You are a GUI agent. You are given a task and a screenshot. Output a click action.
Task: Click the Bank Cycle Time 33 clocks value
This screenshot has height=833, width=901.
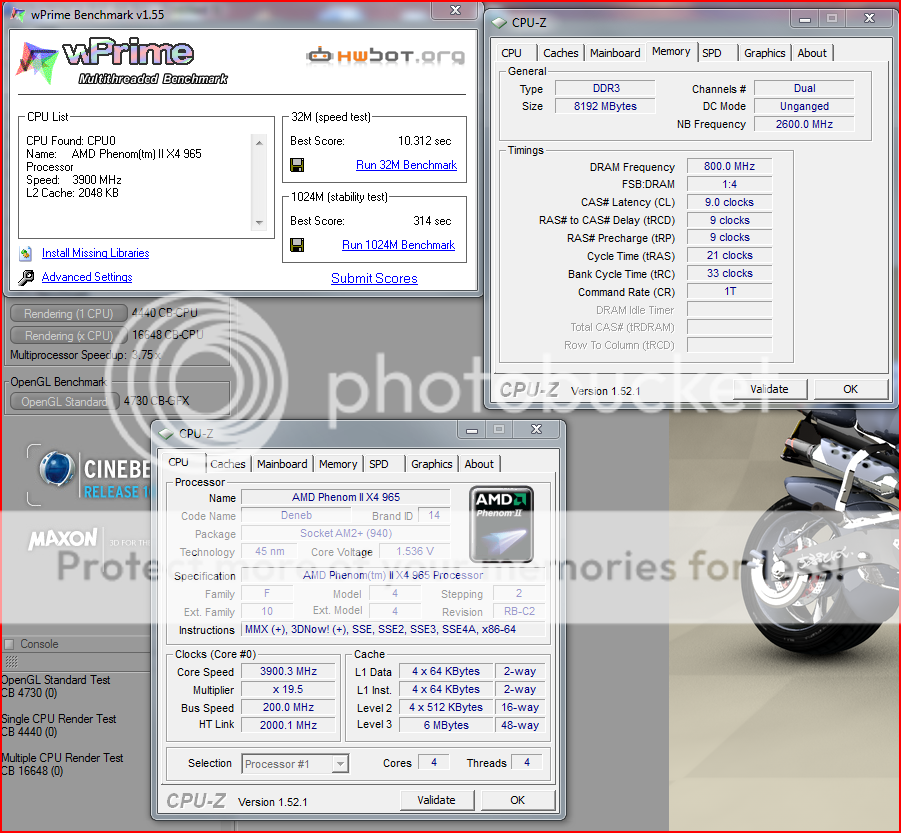pyautogui.click(x=729, y=273)
